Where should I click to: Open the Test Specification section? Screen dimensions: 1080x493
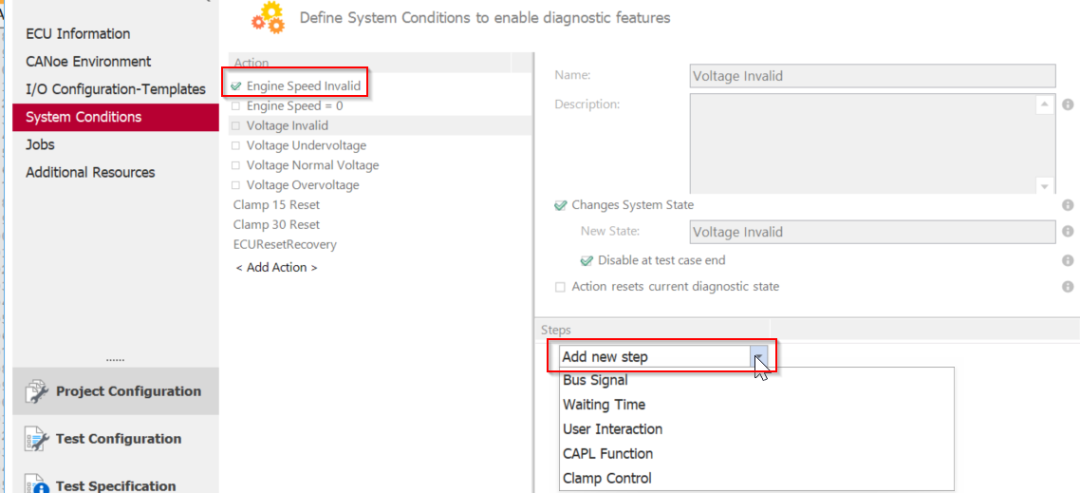pos(115,486)
